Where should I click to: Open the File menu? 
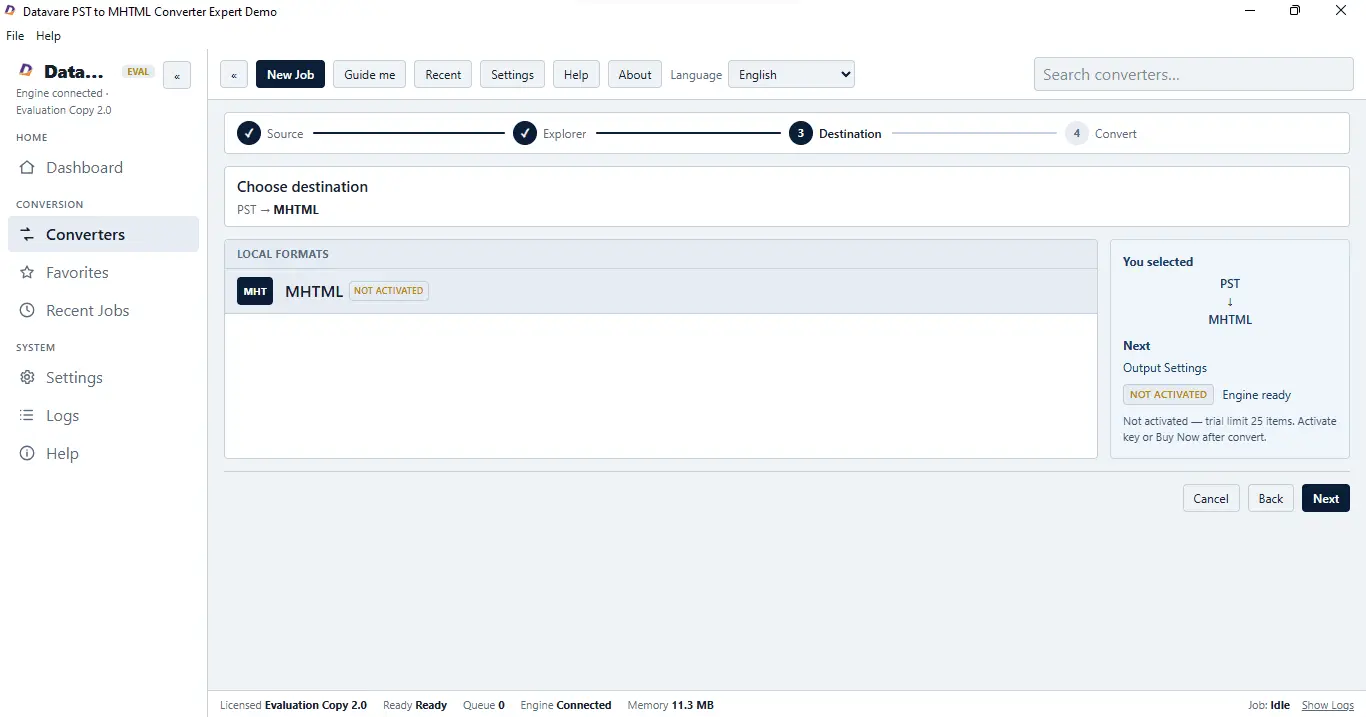tap(15, 36)
